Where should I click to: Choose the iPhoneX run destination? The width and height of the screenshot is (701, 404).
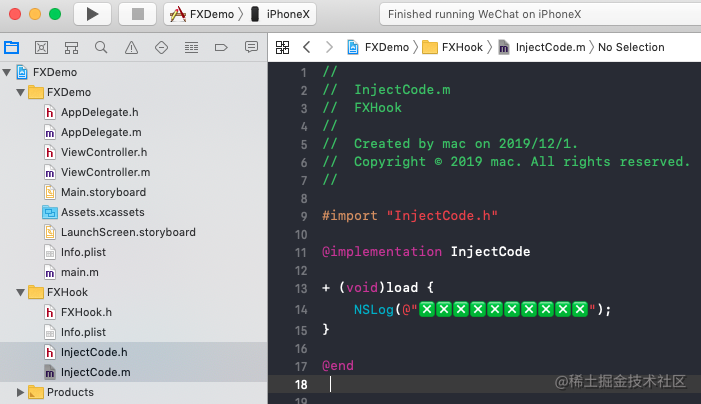coord(280,14)
